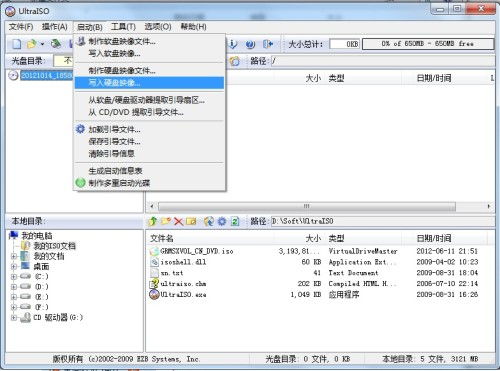This screenshot has height=371, width=500.
Task: Click the New Folder icon in local toolbar
Action: (x=166, y=221)
